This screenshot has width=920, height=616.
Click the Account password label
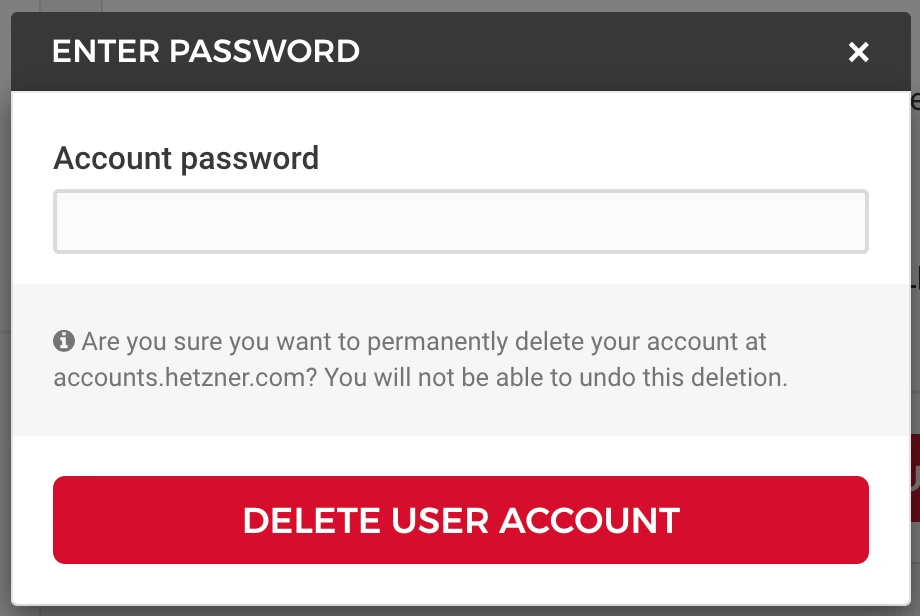point(186,158)
